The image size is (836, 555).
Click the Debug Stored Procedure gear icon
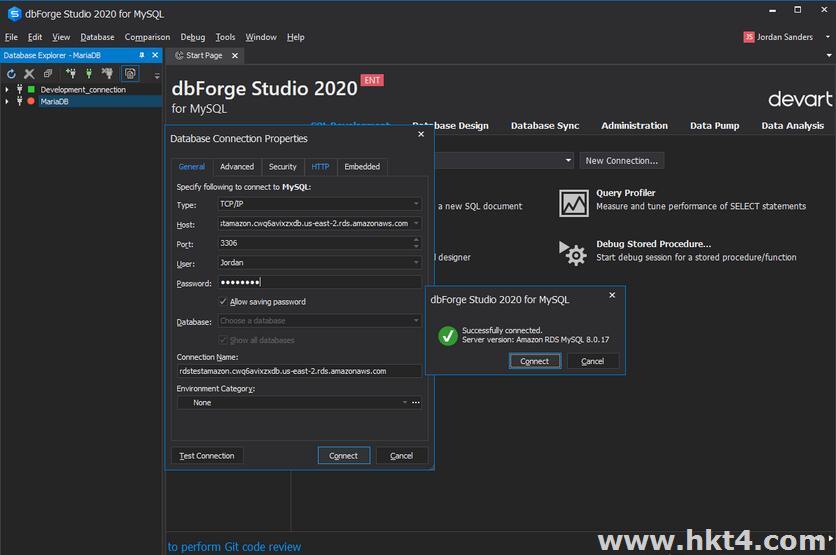(573, 253)
